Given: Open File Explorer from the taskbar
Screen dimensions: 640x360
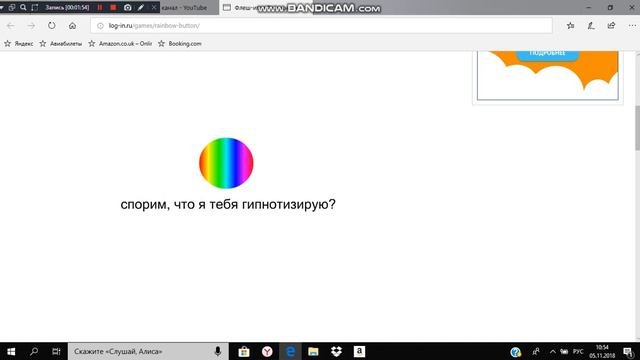Looking at the screenshot, I should pos(313,351).
